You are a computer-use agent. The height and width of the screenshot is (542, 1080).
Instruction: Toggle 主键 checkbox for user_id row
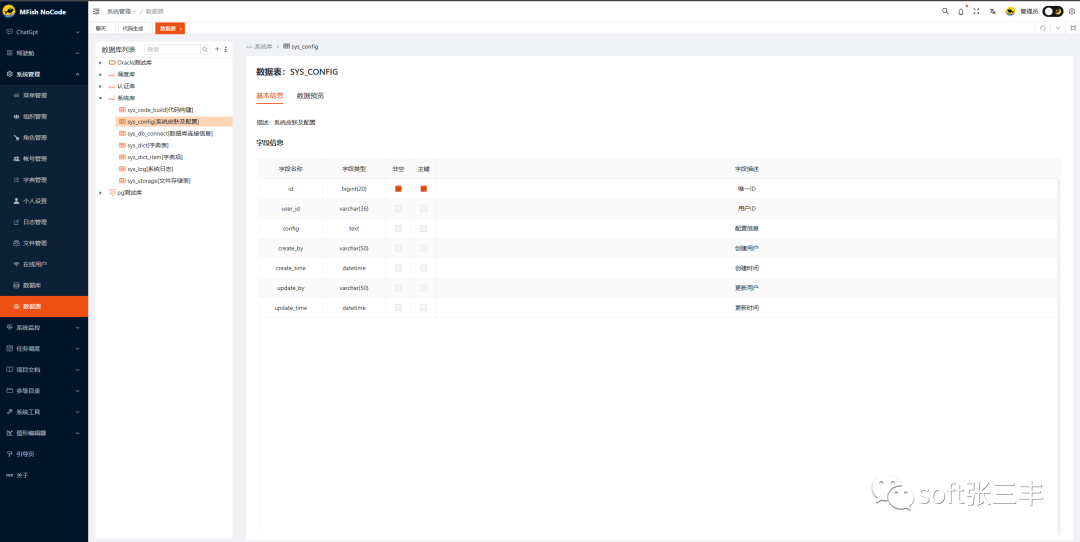coord(424,208)
